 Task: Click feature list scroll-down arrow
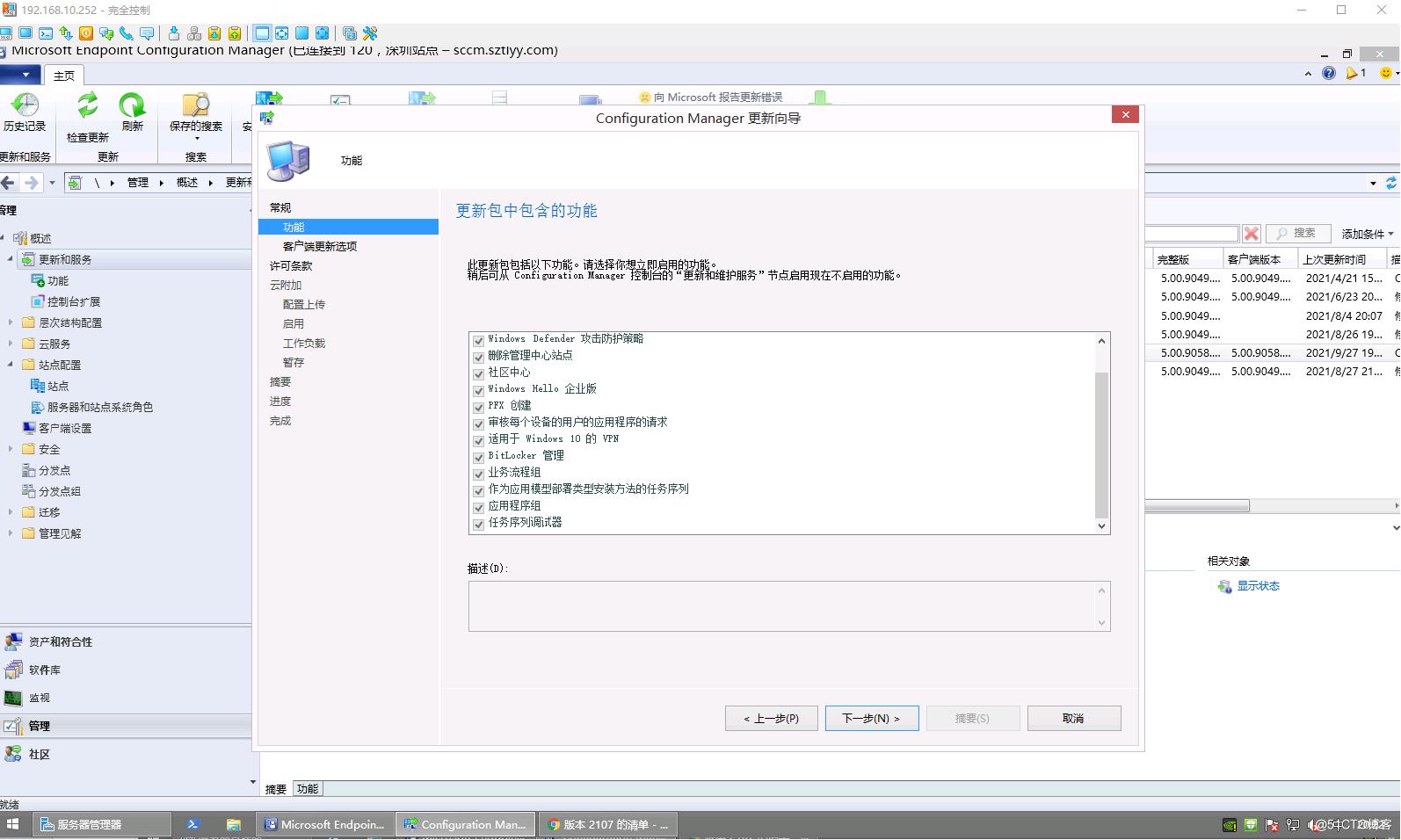coord(1101,526)
